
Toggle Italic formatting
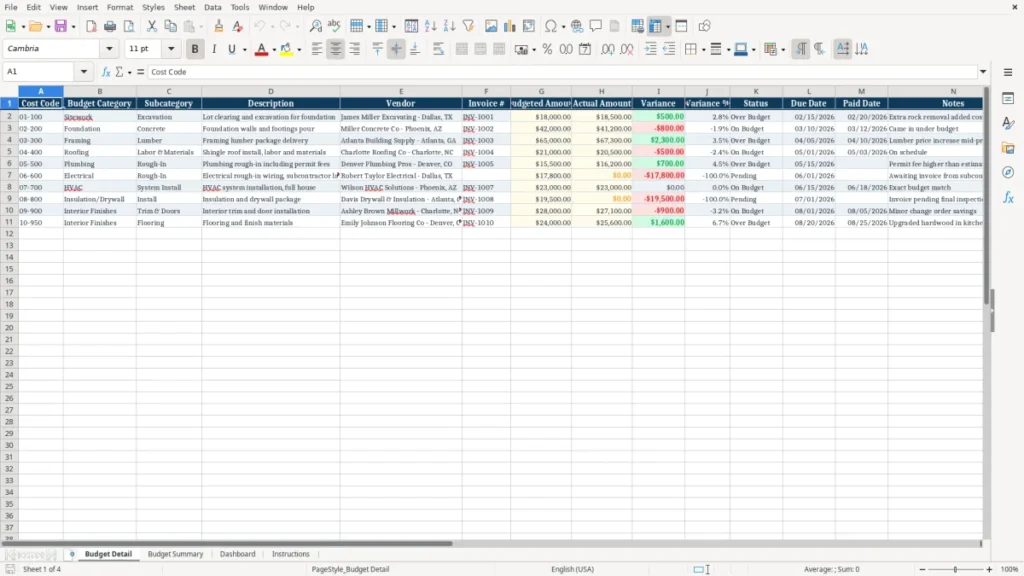coord(214,49)
